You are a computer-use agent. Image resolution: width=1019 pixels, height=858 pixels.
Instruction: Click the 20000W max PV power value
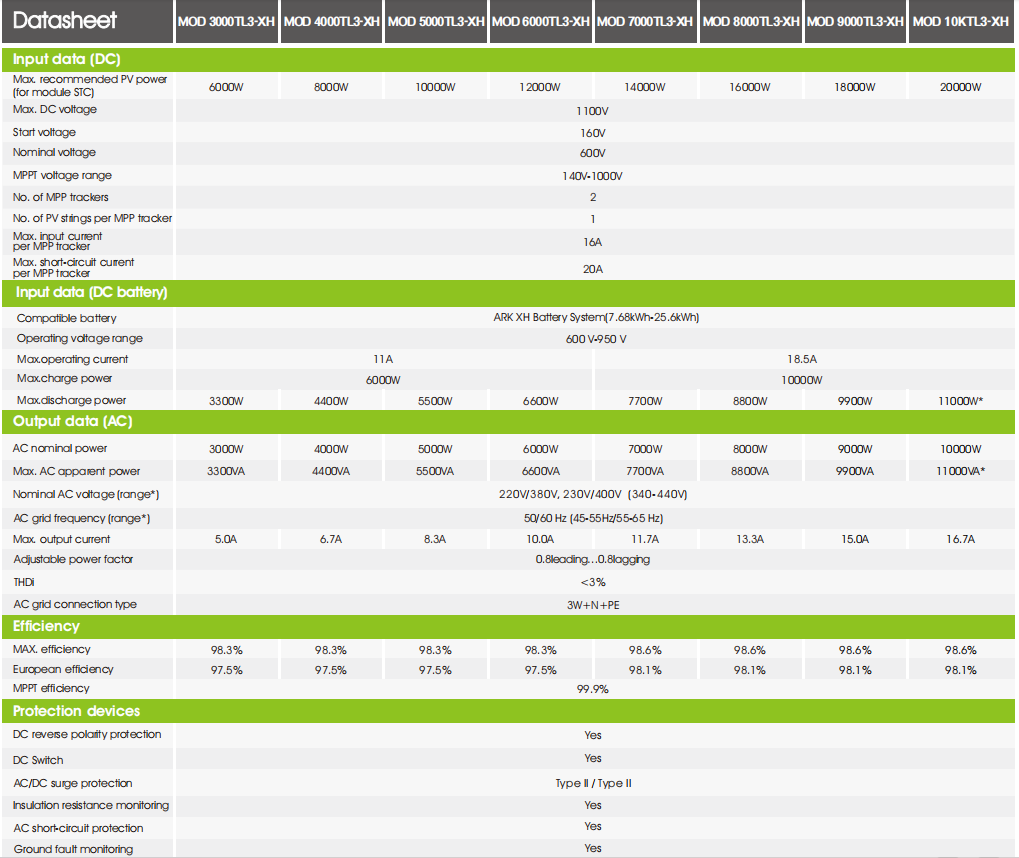tap(961, 87)
